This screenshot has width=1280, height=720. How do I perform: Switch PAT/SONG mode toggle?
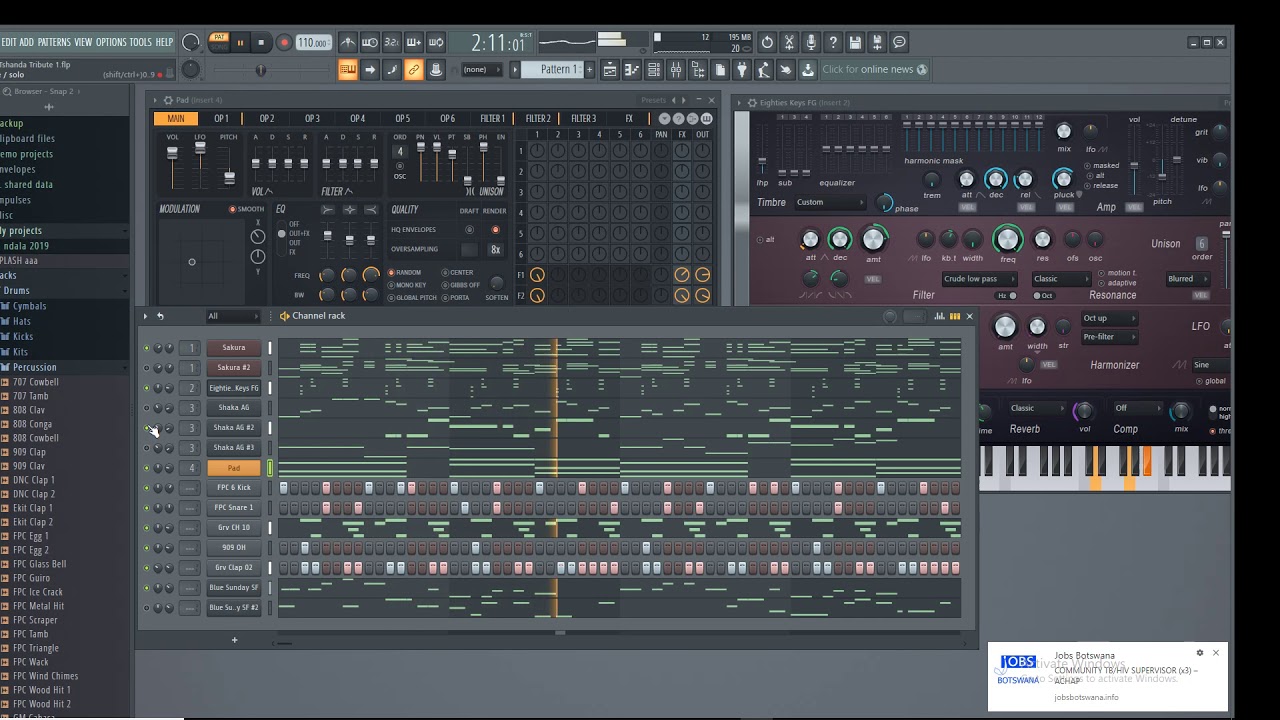coord(219,42)
